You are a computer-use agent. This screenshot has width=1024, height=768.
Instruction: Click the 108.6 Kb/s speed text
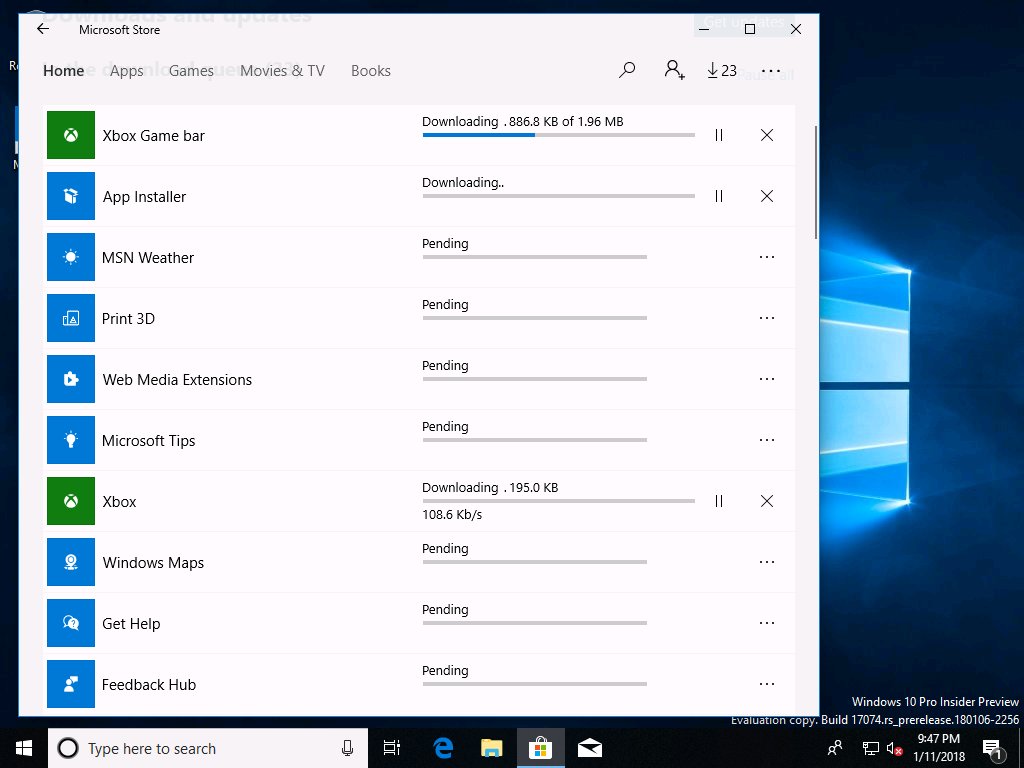(452, 515)
